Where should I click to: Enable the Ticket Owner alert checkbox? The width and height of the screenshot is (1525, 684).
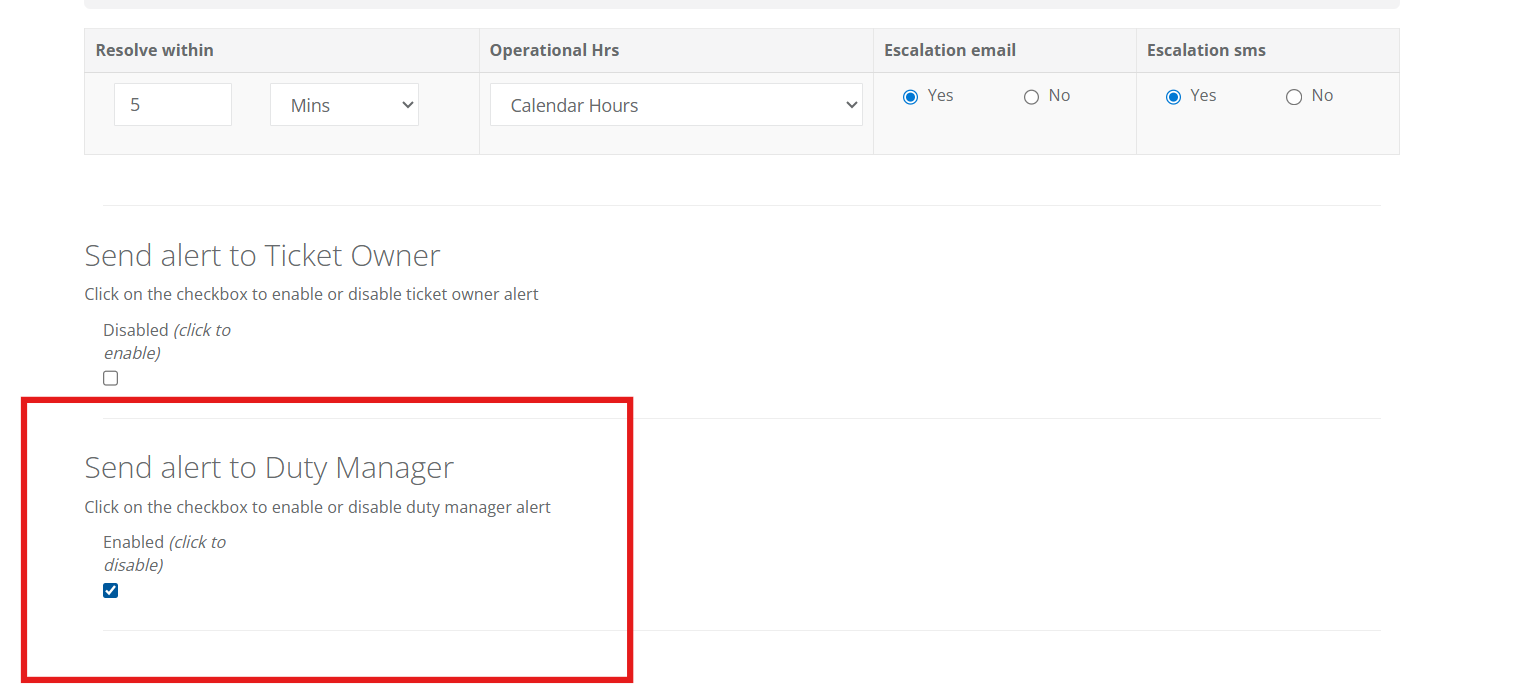pyautogui.click(x=111, y=378)
